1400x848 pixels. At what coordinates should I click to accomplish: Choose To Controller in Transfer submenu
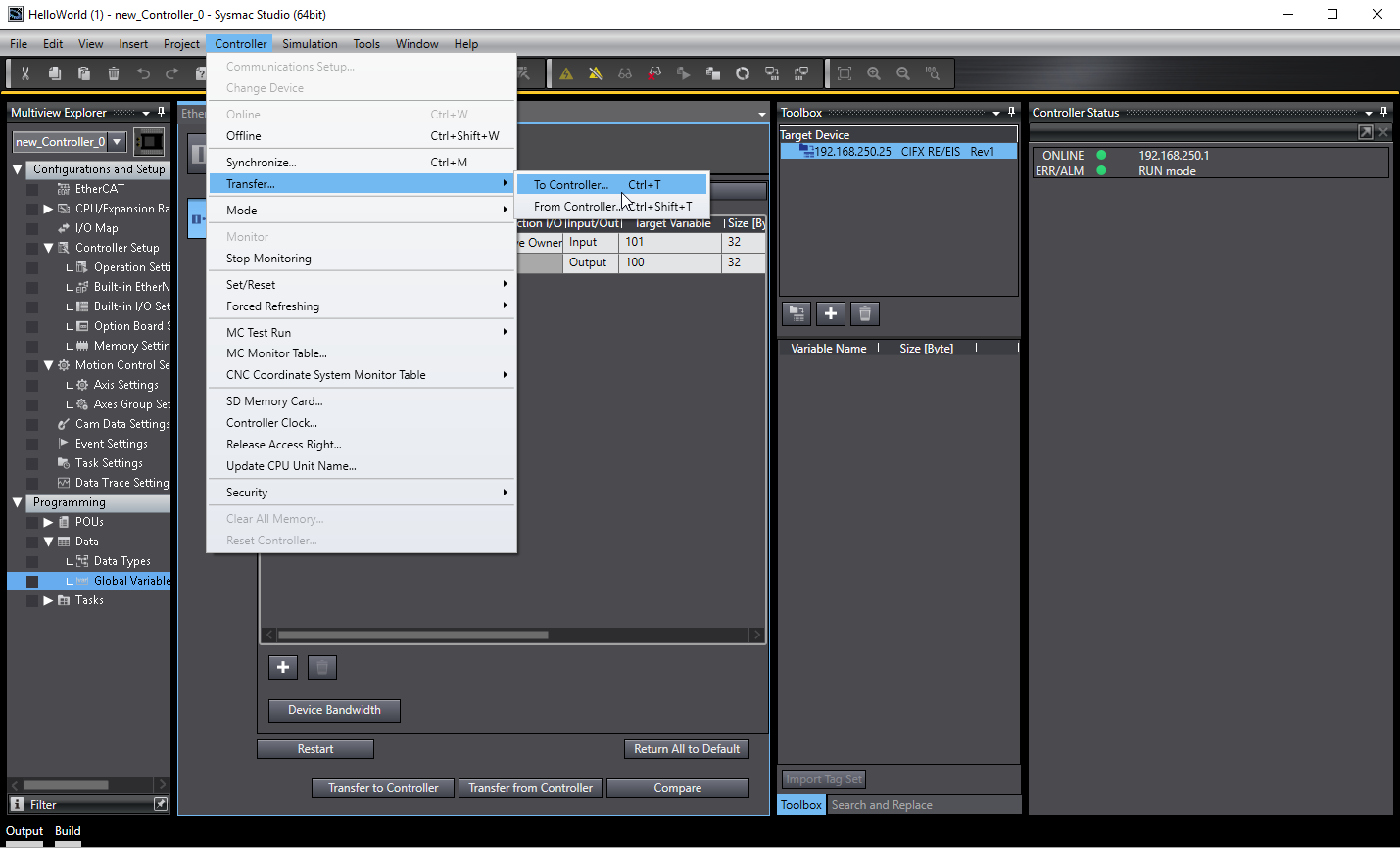(x=570, y=184)
